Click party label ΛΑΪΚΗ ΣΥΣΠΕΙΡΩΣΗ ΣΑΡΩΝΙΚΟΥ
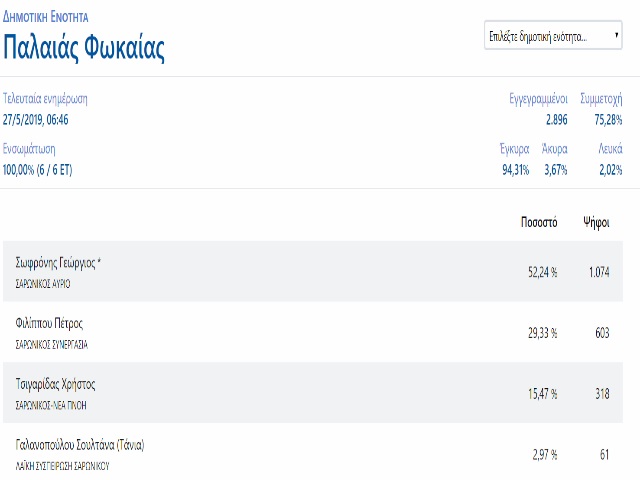 (62, 466)
